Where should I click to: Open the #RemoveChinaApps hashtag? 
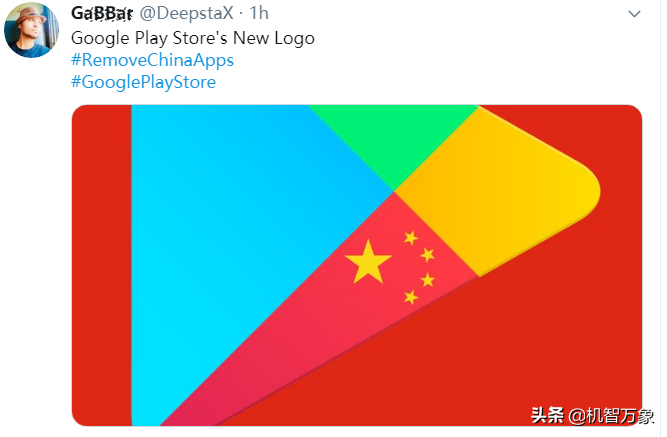(152, 60)
